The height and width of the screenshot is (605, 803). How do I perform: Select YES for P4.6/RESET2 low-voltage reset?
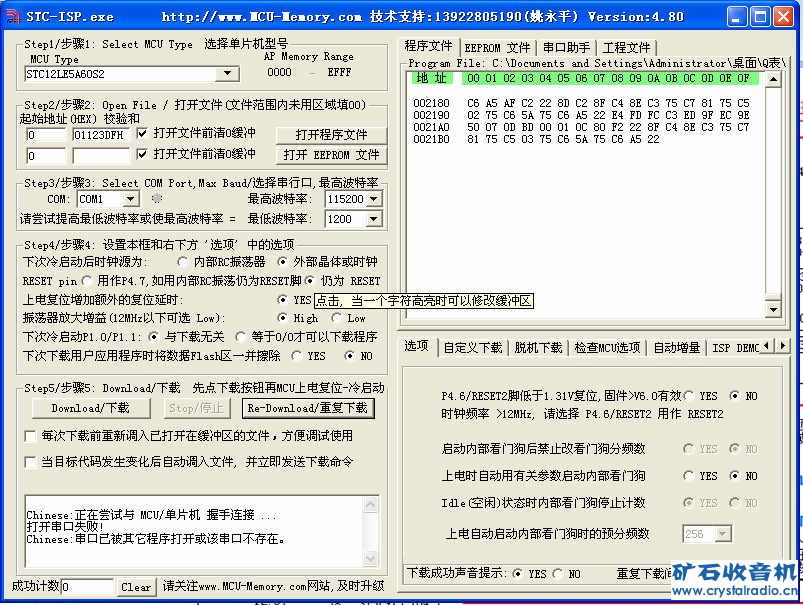tap(689, 395)
